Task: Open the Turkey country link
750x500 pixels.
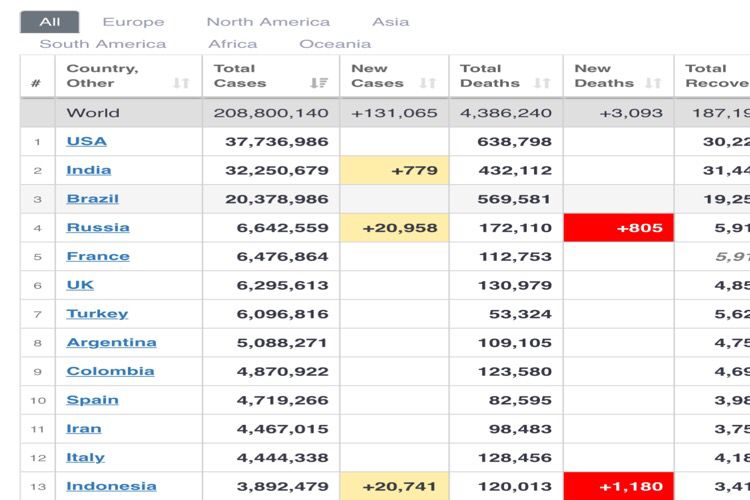Action: [98, 314]
